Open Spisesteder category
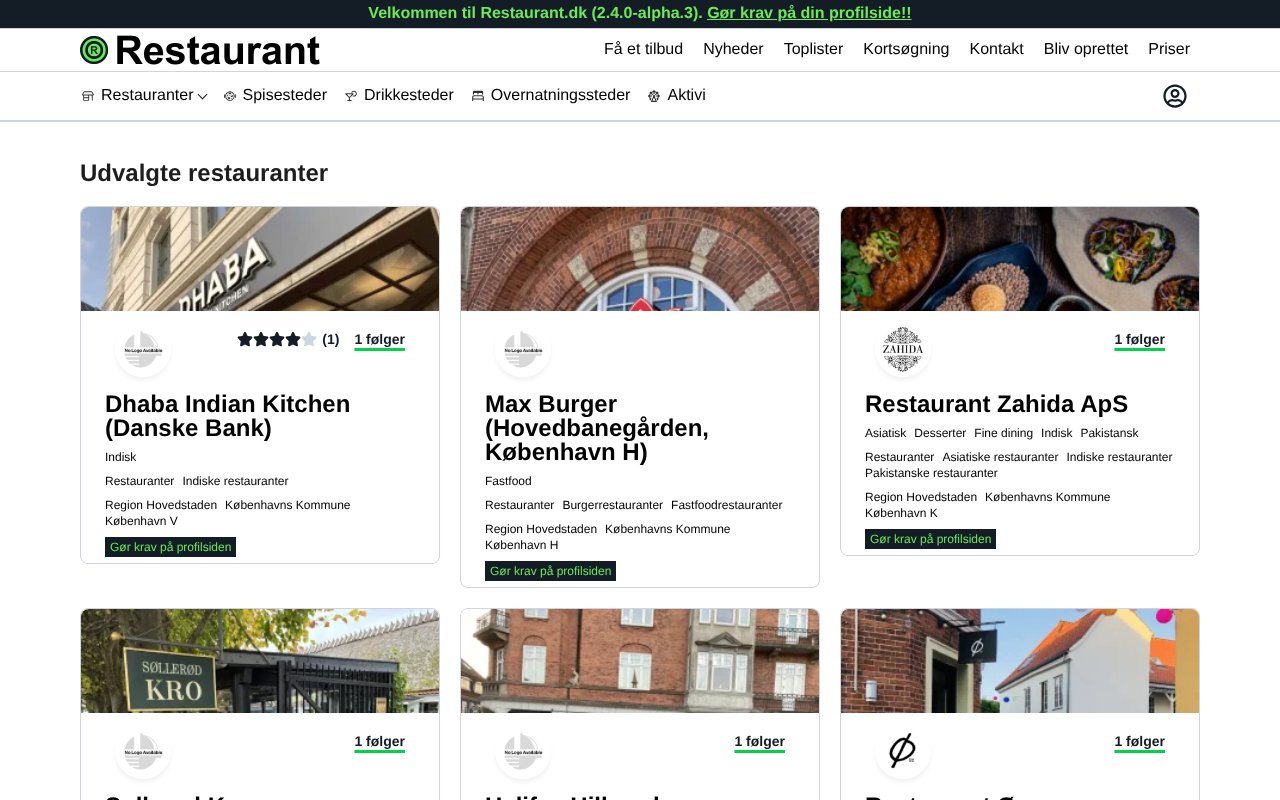The height and width of the screenshot is (800, 1280). [x=284, y=95]
